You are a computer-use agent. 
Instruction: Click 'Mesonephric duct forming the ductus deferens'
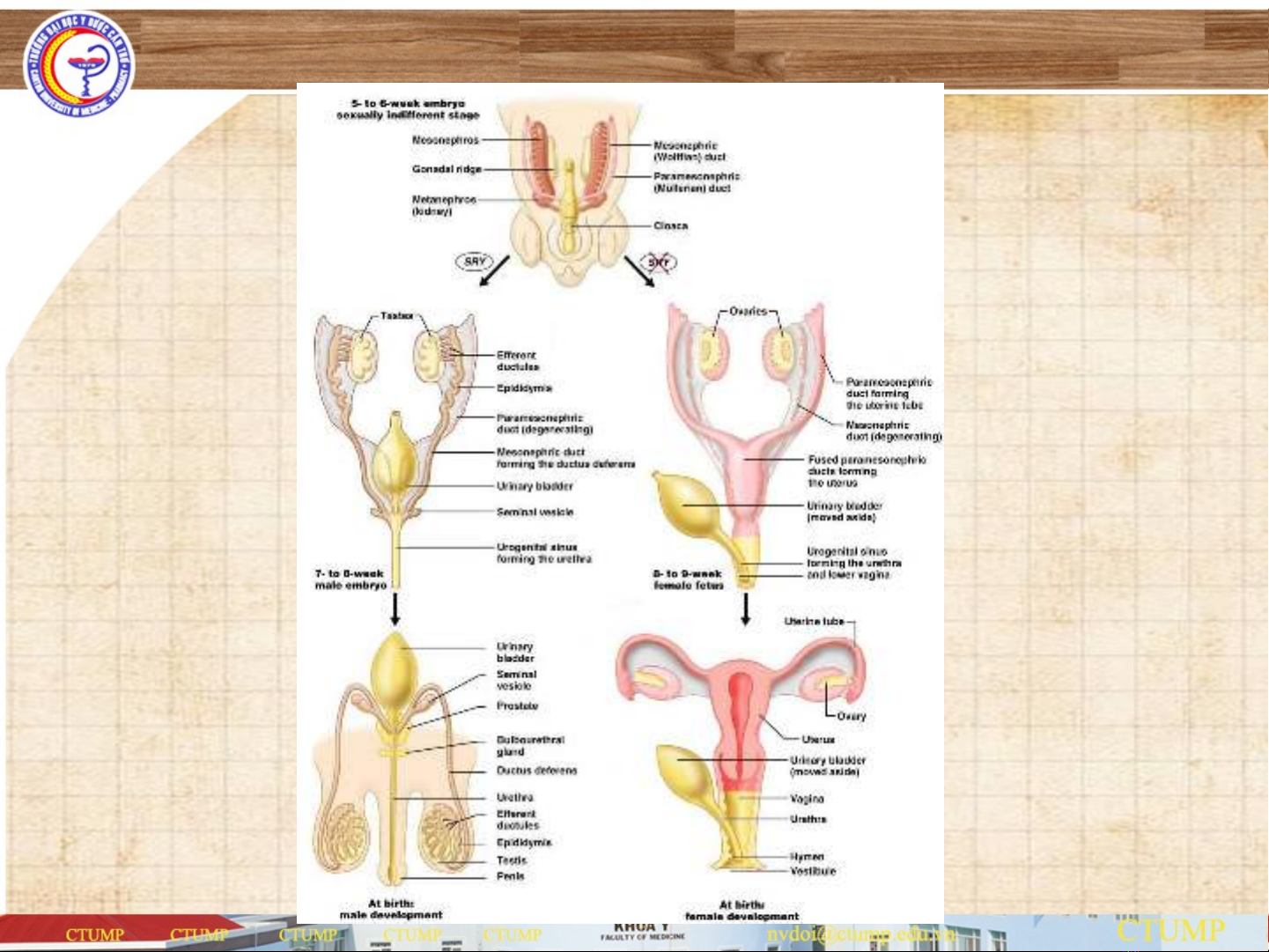[x=565, y=458]
